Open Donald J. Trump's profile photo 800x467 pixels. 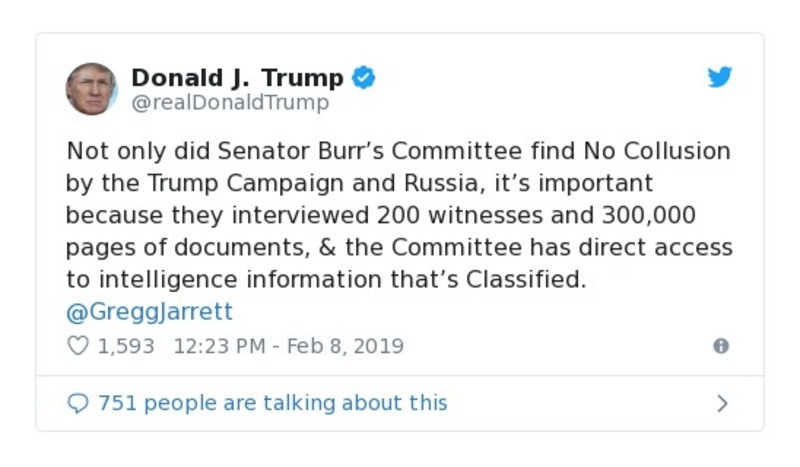[92, 88]
